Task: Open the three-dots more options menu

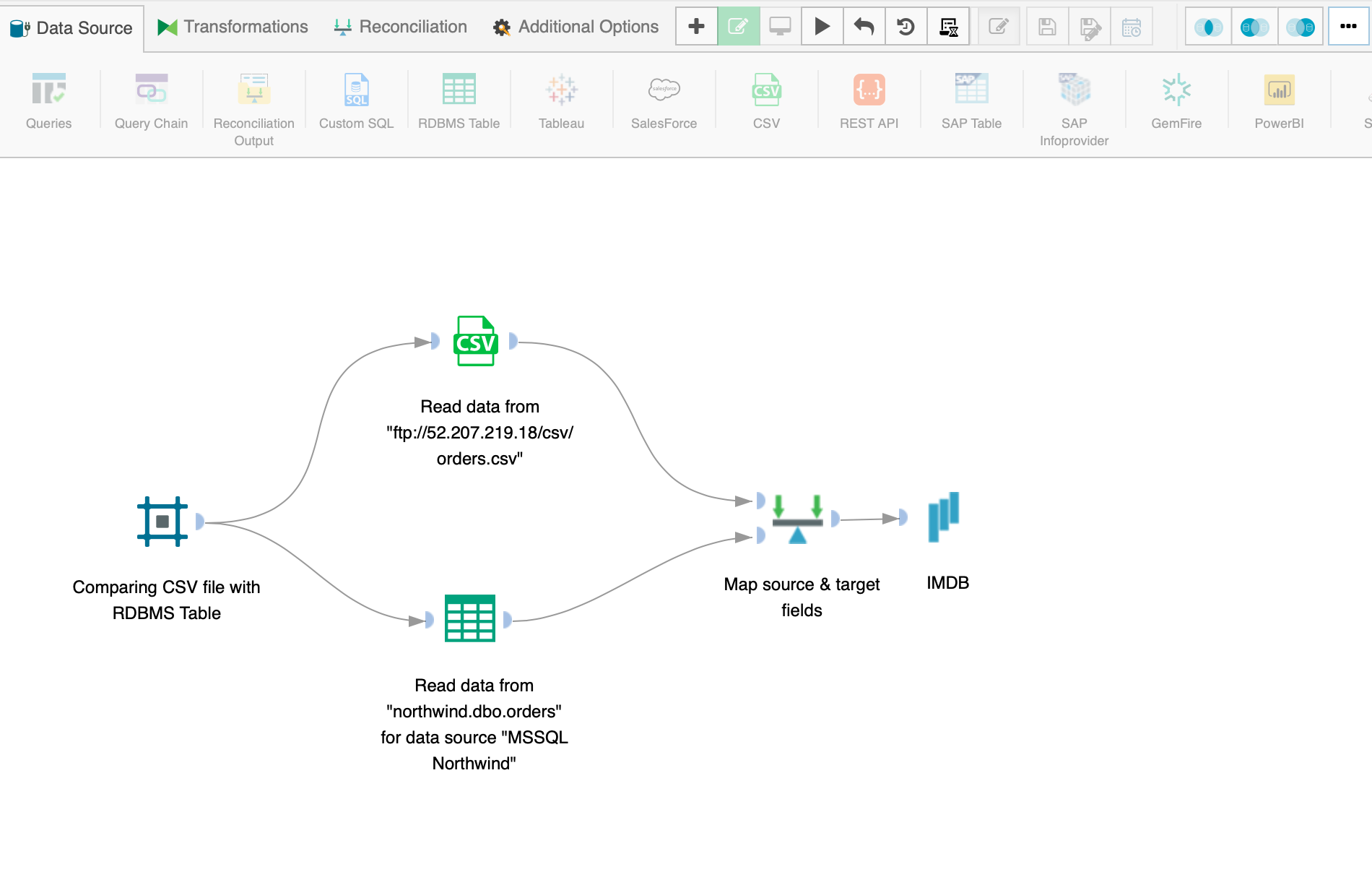Action: [1347, 27]
